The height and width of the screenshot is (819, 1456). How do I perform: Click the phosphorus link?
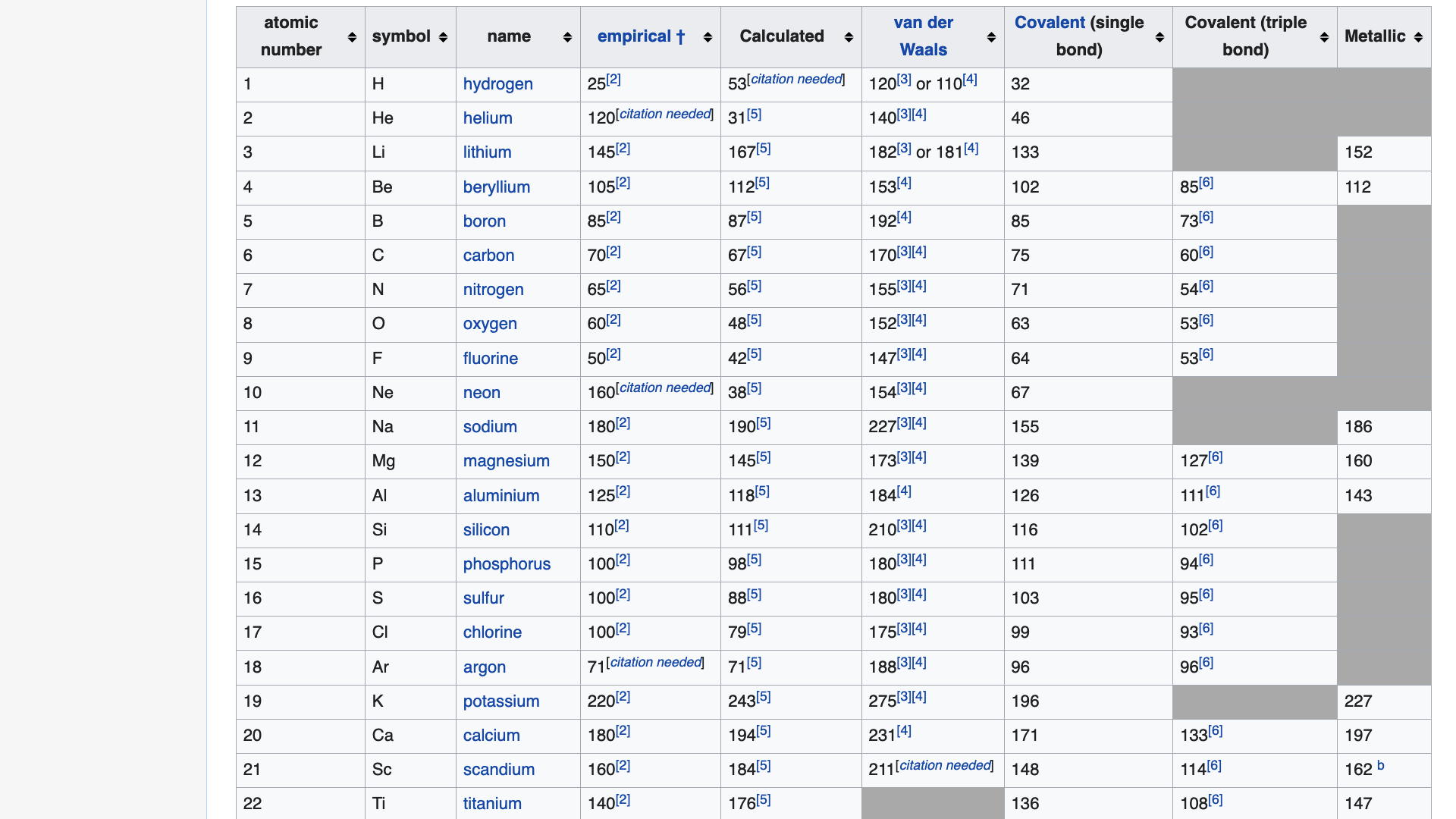[x=507, y=564]
